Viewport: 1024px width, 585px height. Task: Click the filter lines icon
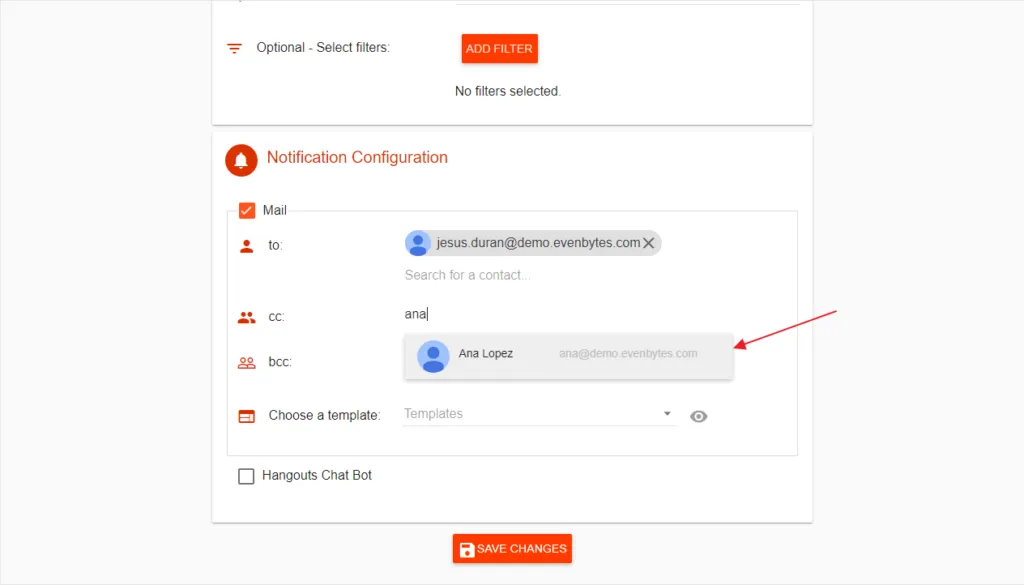point(234,48)
